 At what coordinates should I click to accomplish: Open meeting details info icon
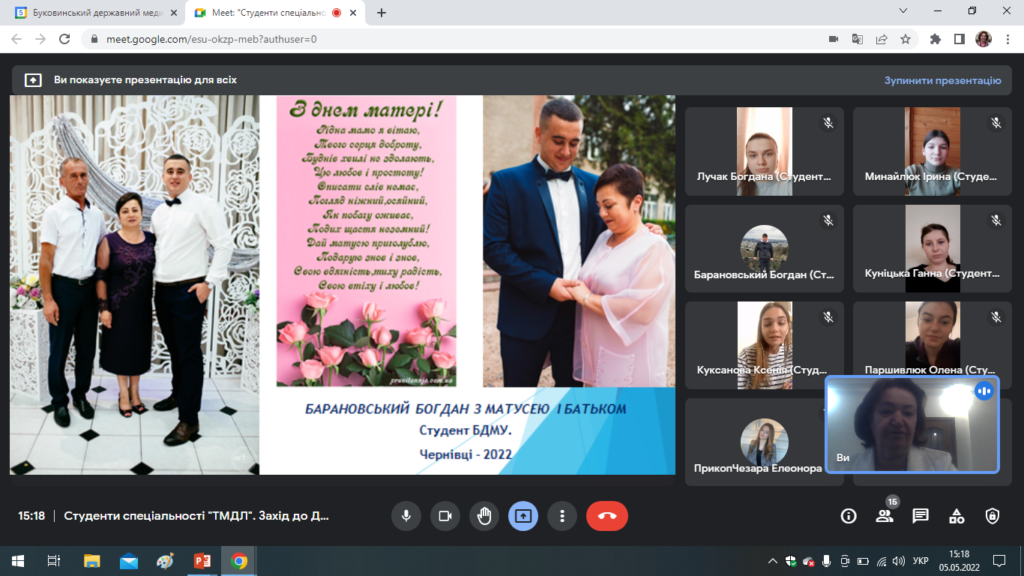click(x=849, y=516)
